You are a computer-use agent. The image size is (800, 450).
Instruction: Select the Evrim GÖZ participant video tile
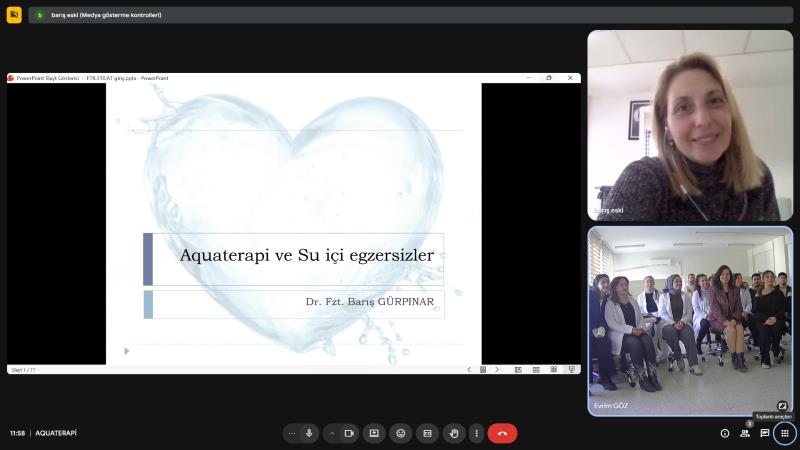[x=689, y=320]
